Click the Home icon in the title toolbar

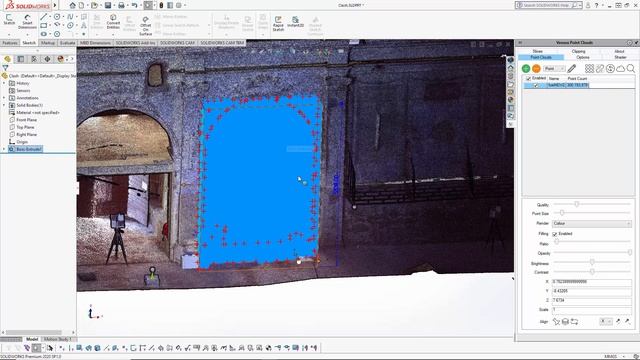[72, 5]
